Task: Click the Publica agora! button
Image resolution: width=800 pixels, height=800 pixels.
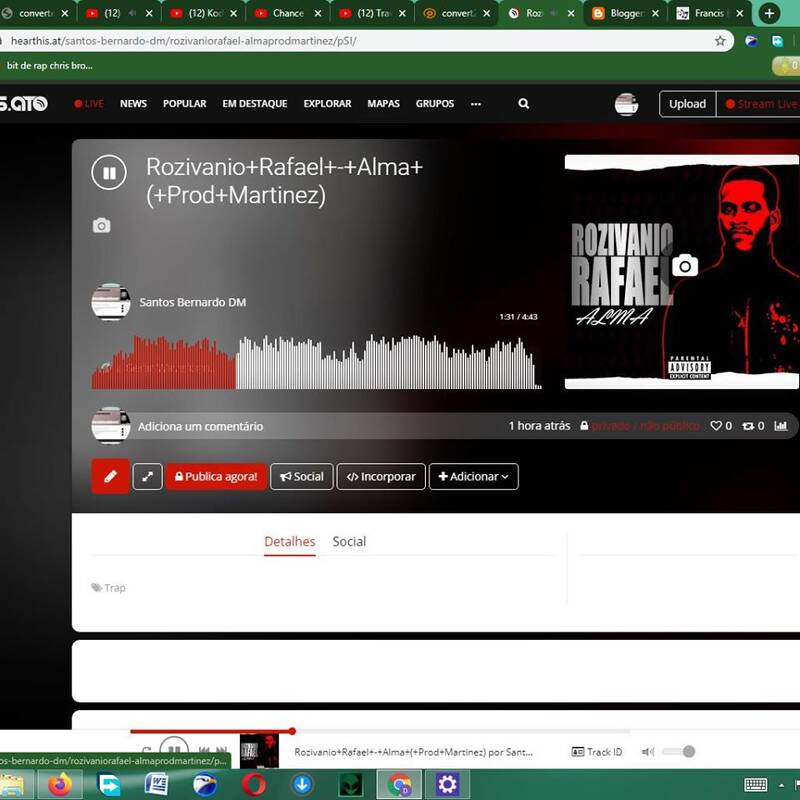Action: [x=216, y=477]
